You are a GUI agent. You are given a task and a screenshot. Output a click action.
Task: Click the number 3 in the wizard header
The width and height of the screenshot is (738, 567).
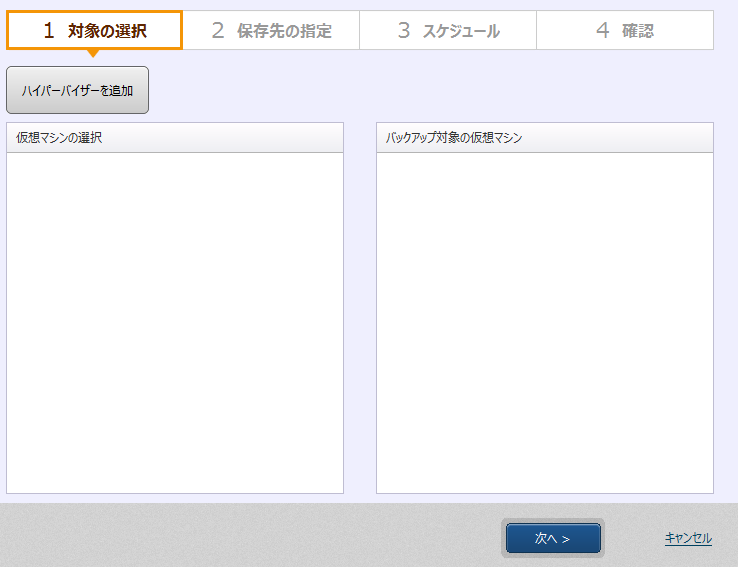404,31
